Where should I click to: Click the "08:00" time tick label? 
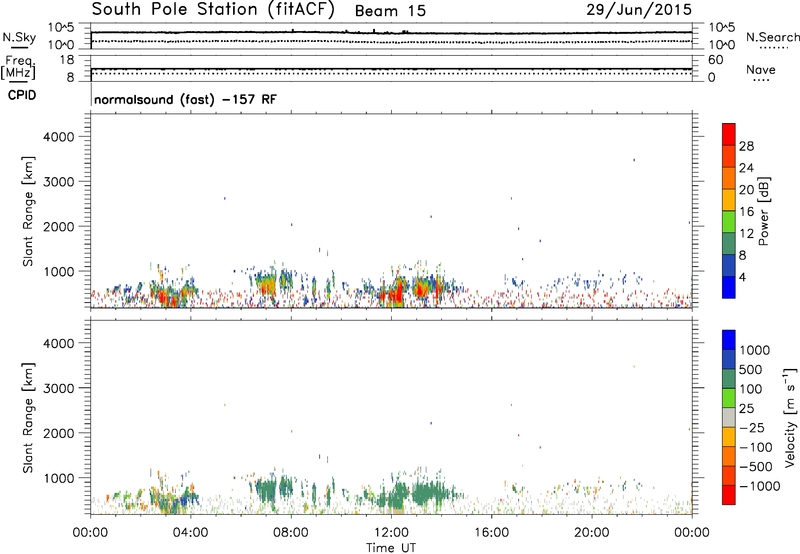291,533
